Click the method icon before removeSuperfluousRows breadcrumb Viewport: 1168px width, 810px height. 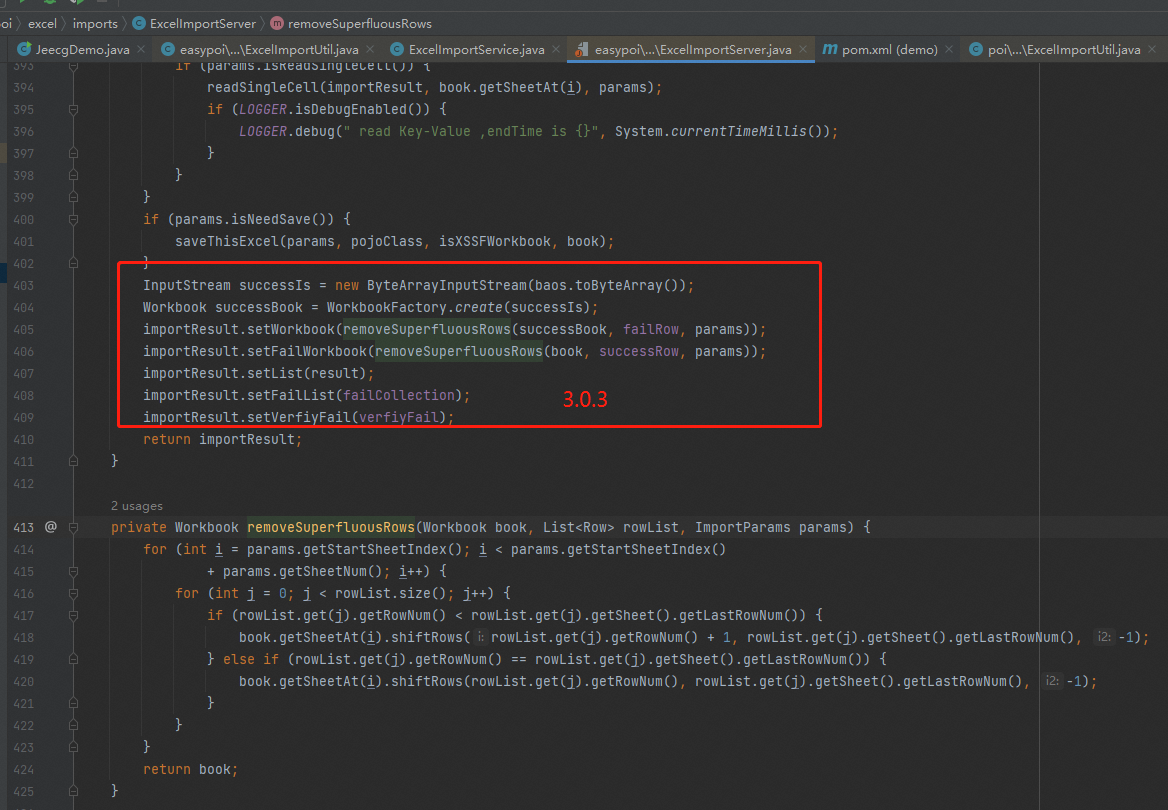(277, 23)
